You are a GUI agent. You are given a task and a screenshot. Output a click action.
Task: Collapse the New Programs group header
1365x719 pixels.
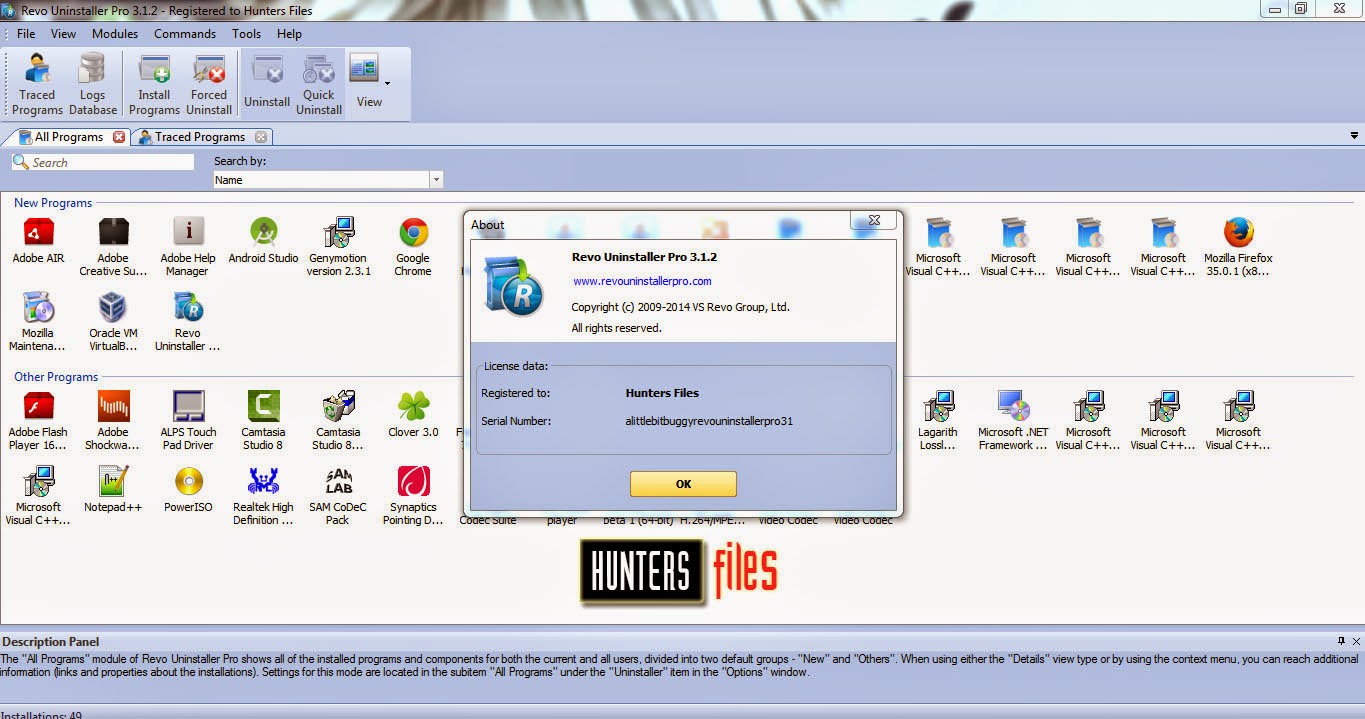(x=53, y=203)
